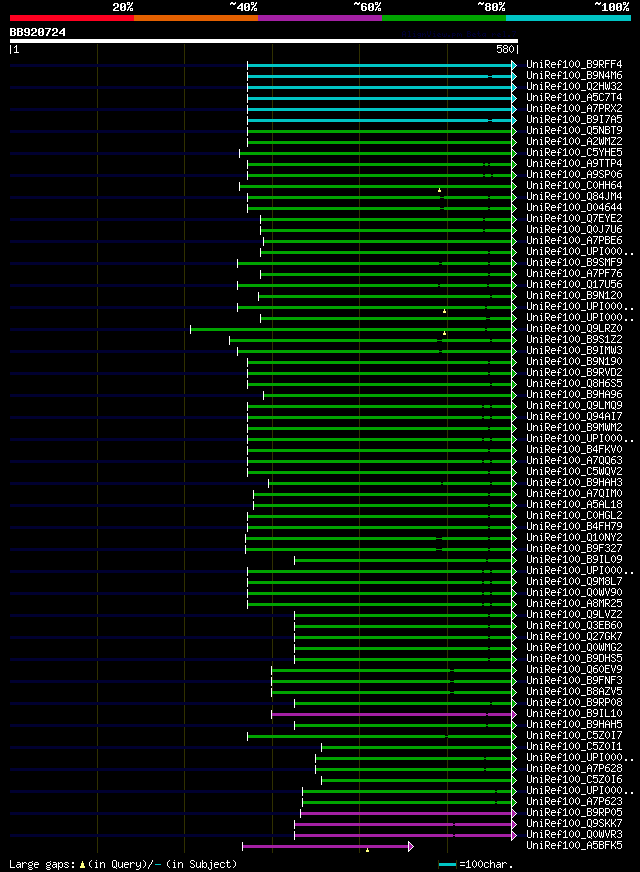Viewport: 640px width, 872px height.
Task: Select hit label UniRef100_B4FKV0
Action: (x=574, y=449)
